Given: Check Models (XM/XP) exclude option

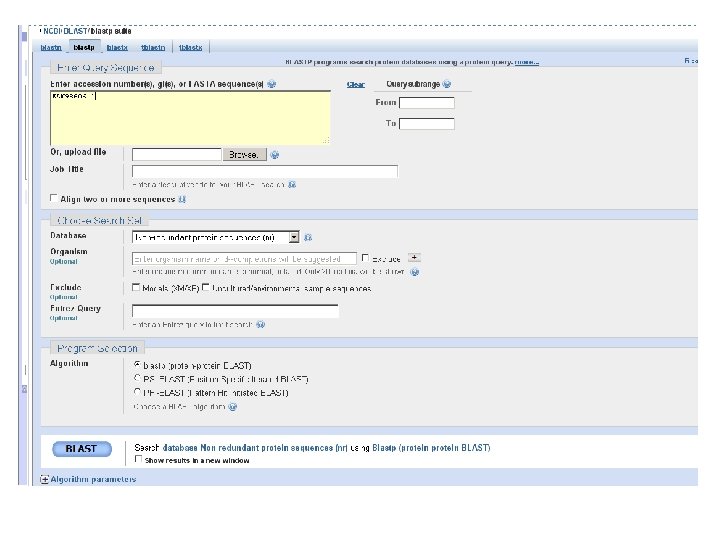Looking at the screenshot, I should pos(136,287).
